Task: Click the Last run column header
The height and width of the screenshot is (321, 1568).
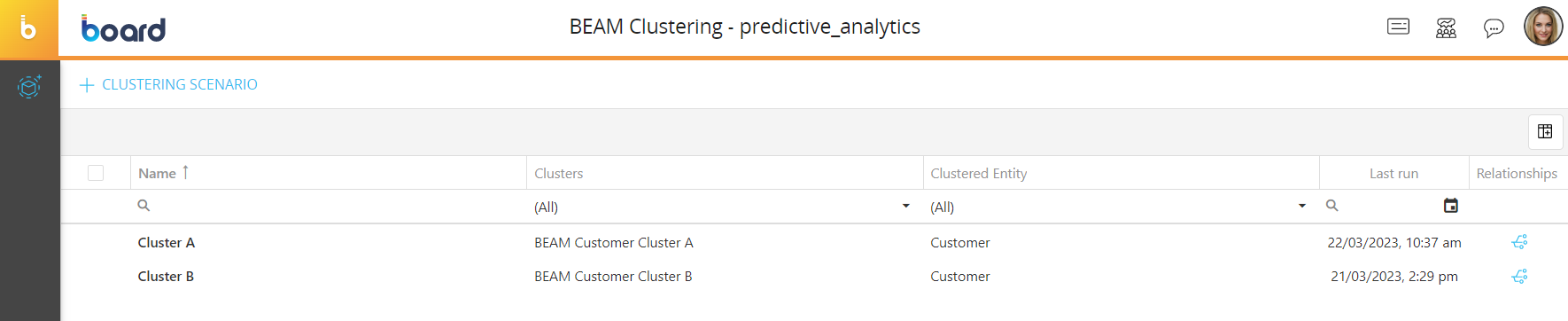Action: [1393, 173]
